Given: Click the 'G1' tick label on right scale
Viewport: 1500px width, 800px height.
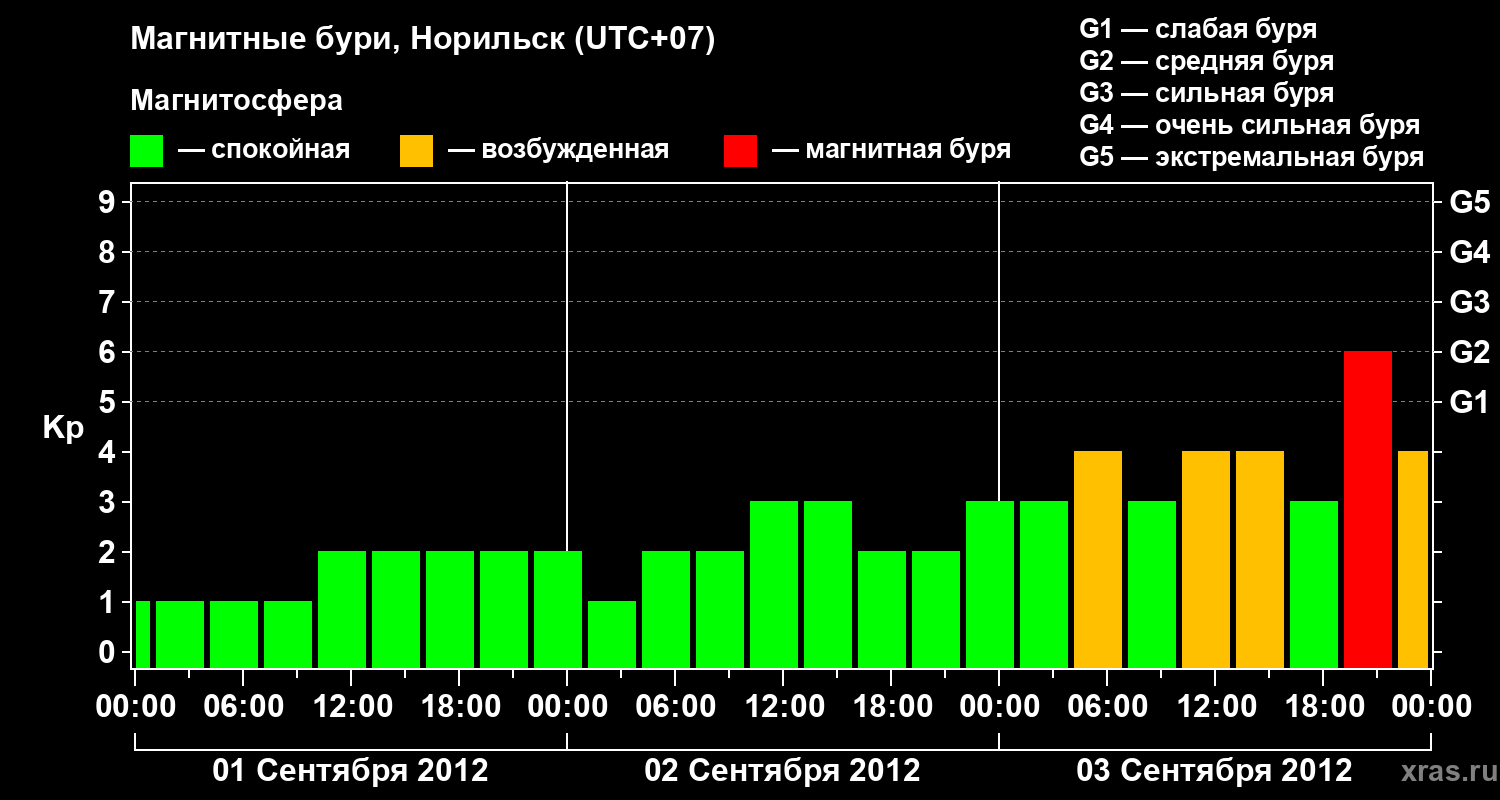Looking at the screenshot, I should pyautogui.click(x=1469, y=402).
